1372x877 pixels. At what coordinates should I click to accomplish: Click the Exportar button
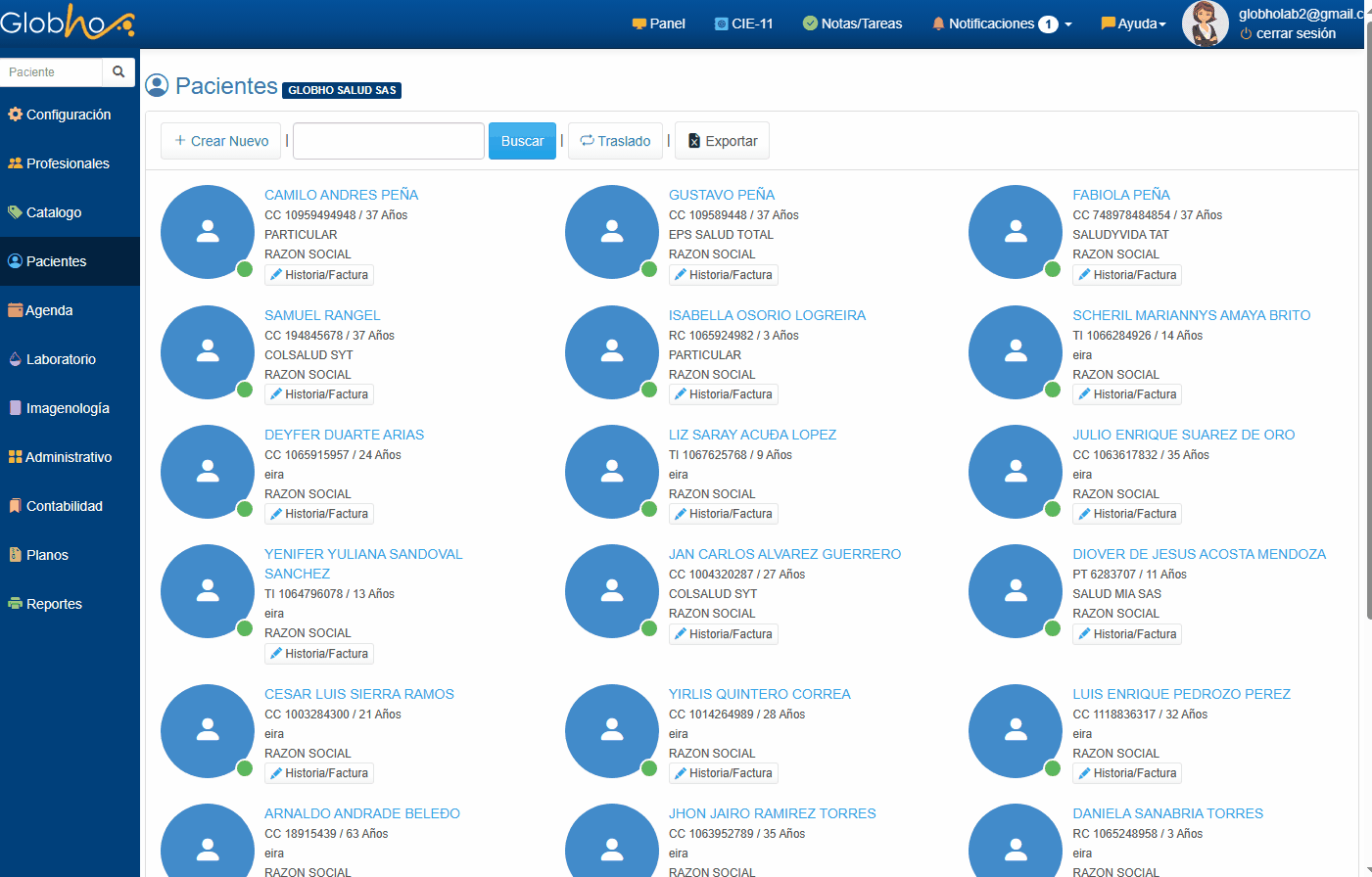click(723, 141)
